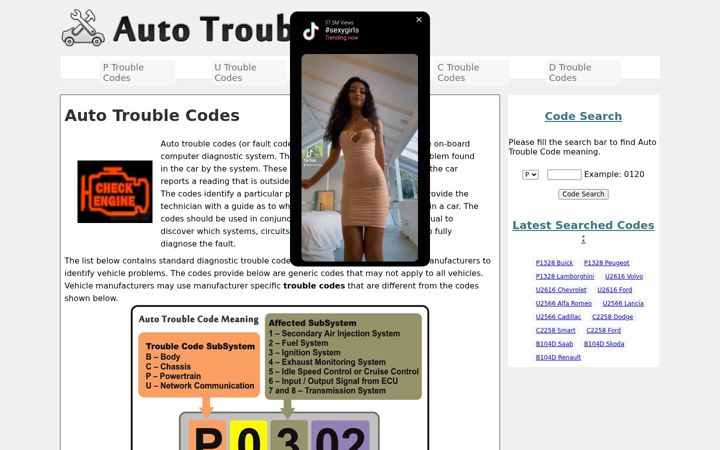Open the P1328 Peugeot link
The height and width of the screenshot is (450, 720).
click(607, 263)
